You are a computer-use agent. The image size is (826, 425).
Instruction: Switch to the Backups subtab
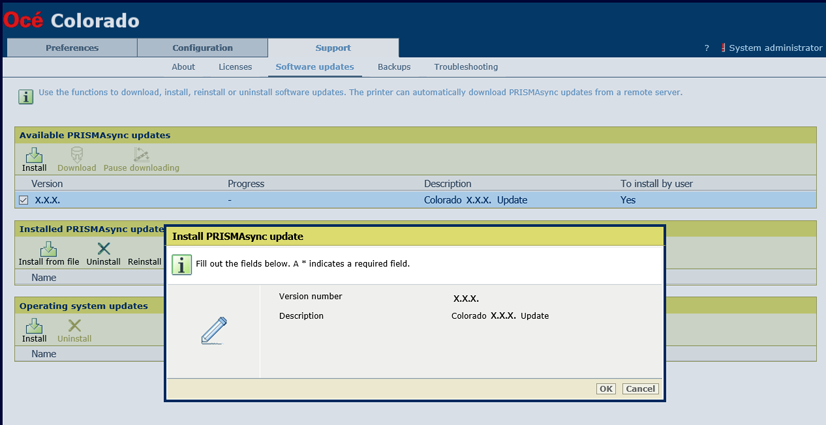click(x=394, y=67)
